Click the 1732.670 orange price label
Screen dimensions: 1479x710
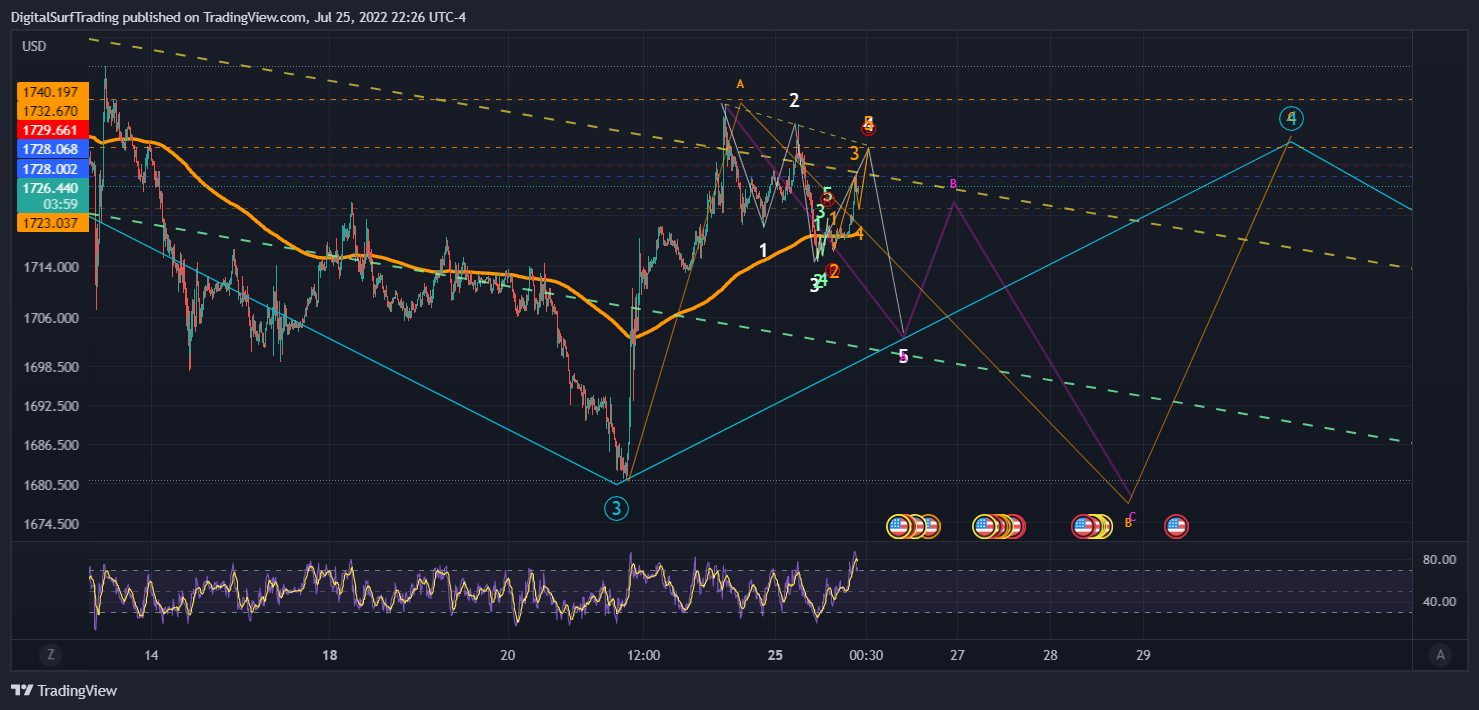pyautogui.click(x=53, y=111)
